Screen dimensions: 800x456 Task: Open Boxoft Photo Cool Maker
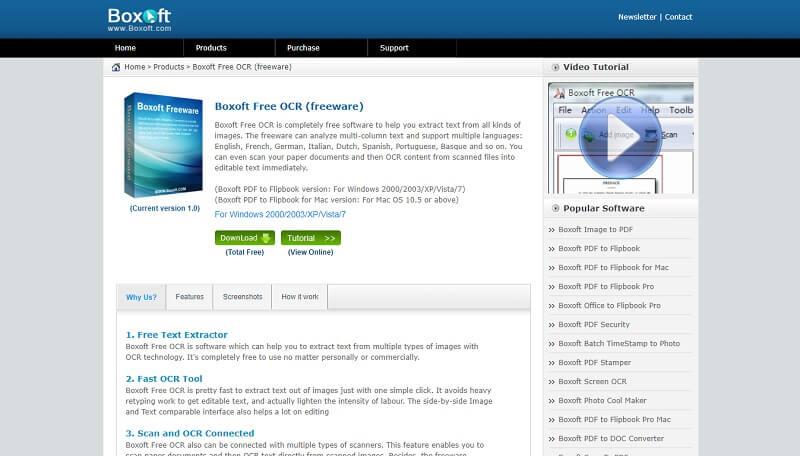pos(602,400)
